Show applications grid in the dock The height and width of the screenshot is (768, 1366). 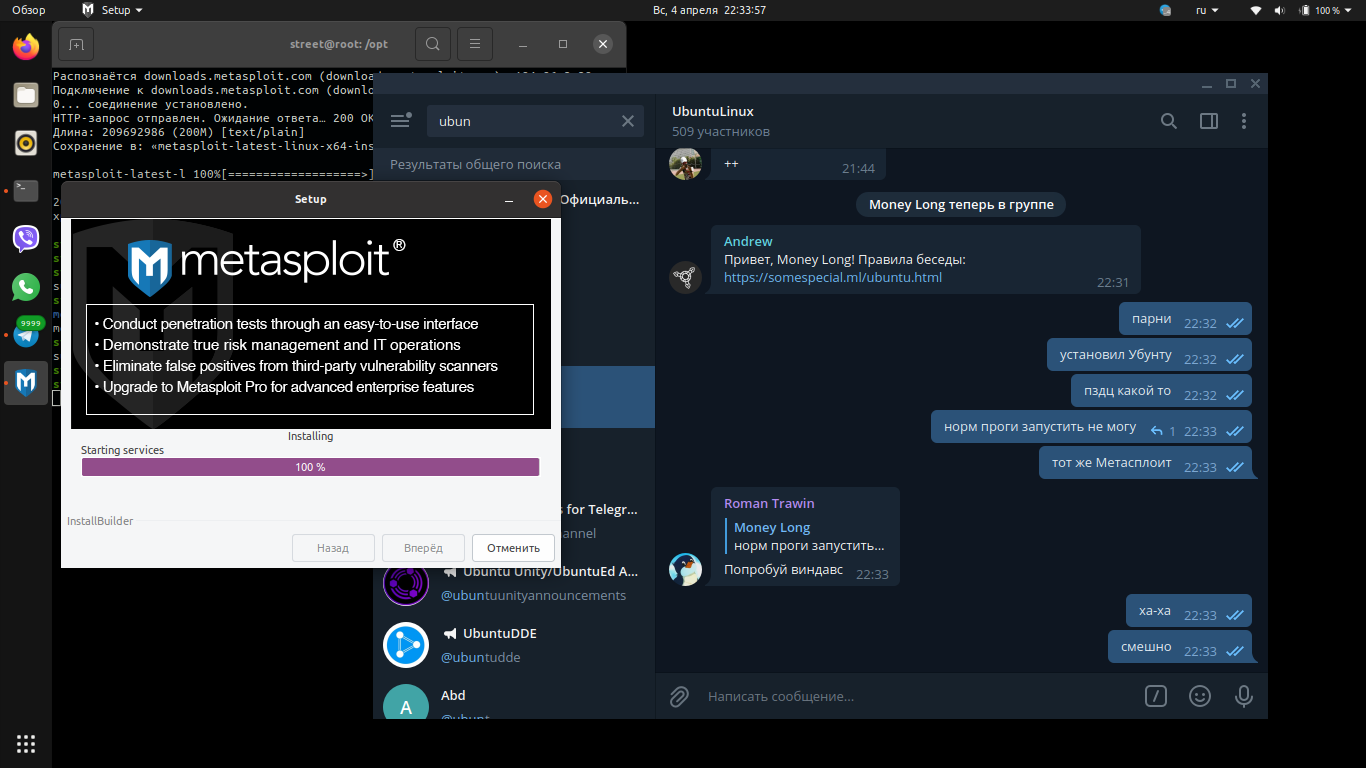(26, 743)
